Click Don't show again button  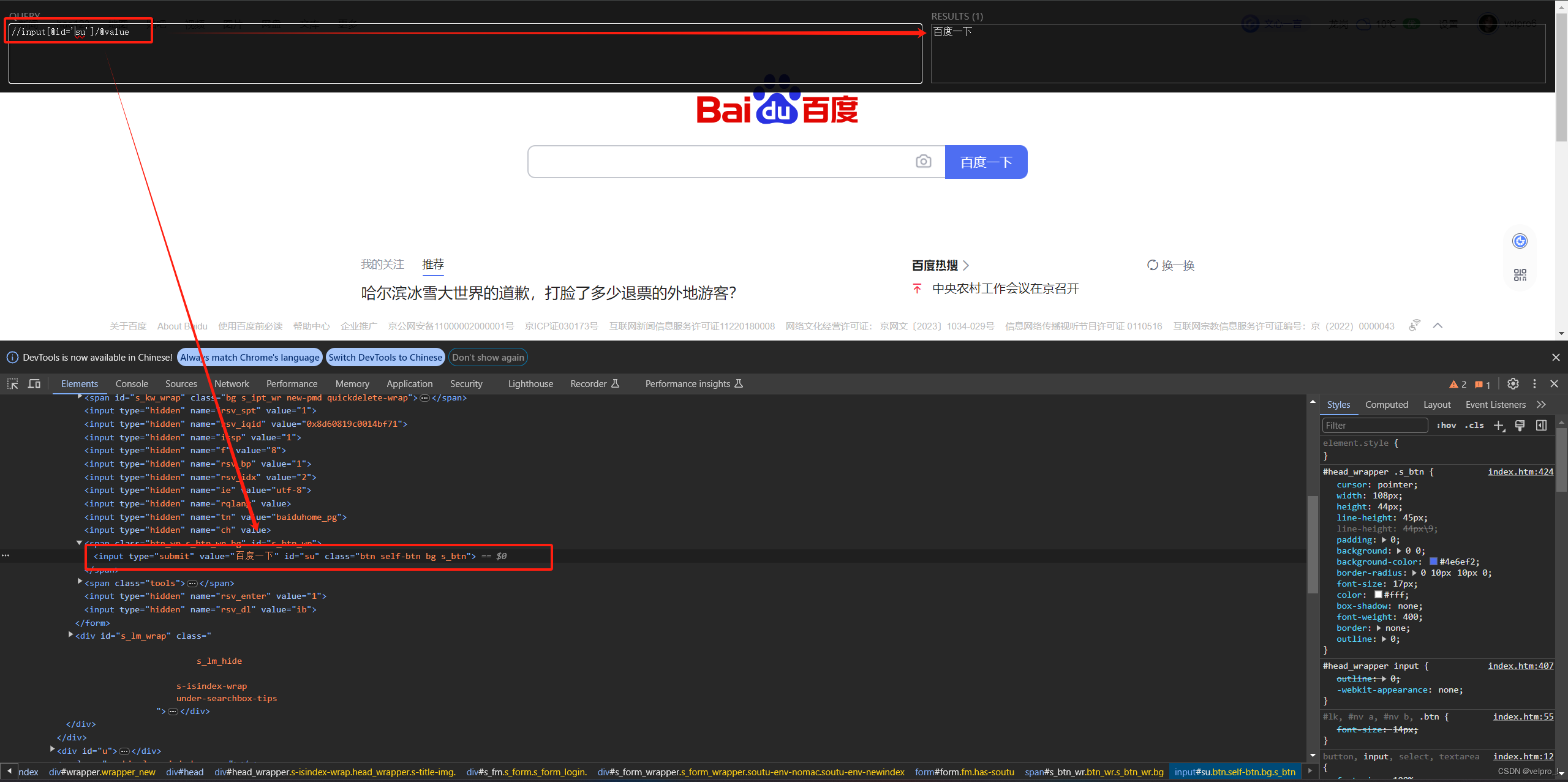pos(488,358)
